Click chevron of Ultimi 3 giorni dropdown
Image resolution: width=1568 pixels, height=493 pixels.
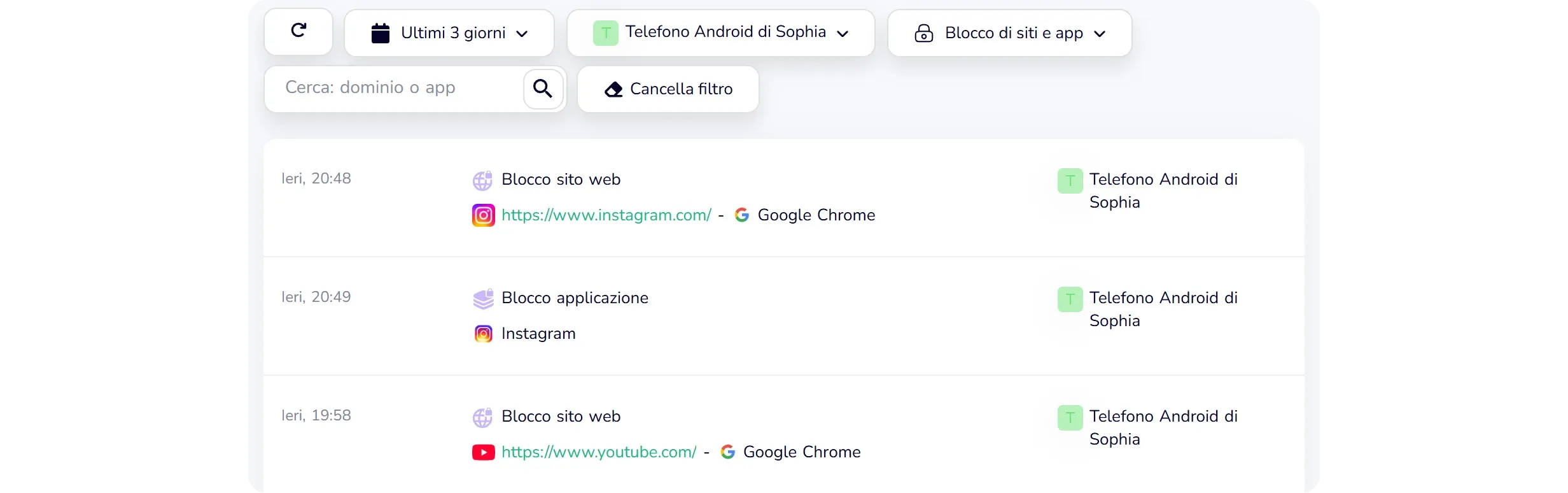522,34
